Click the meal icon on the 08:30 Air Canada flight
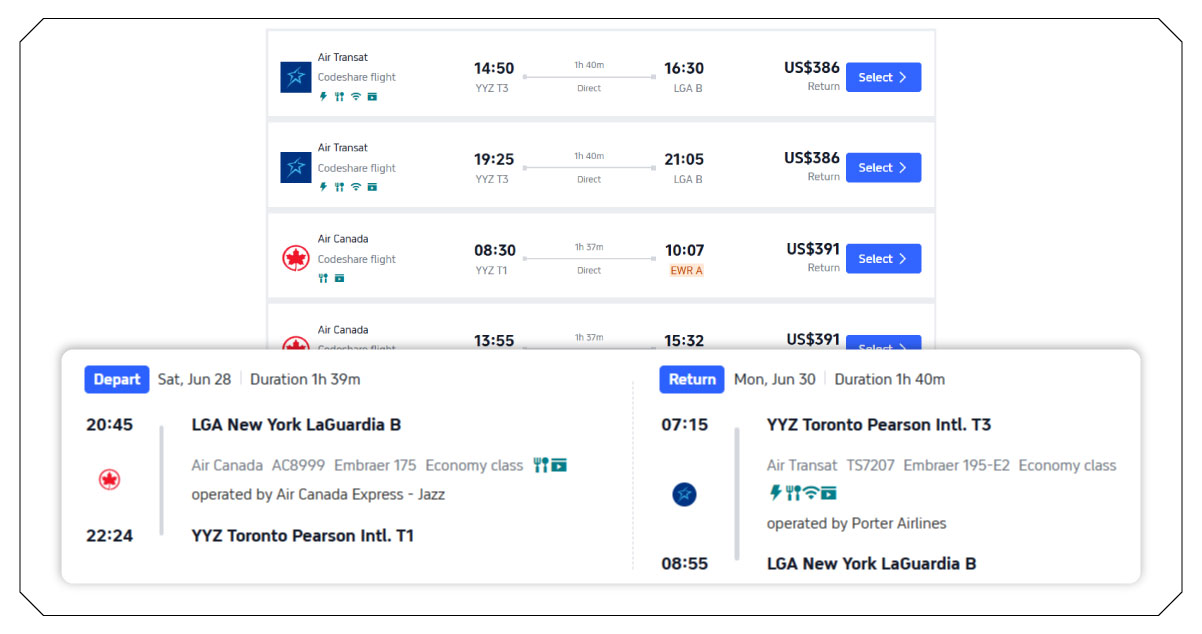 323,278
